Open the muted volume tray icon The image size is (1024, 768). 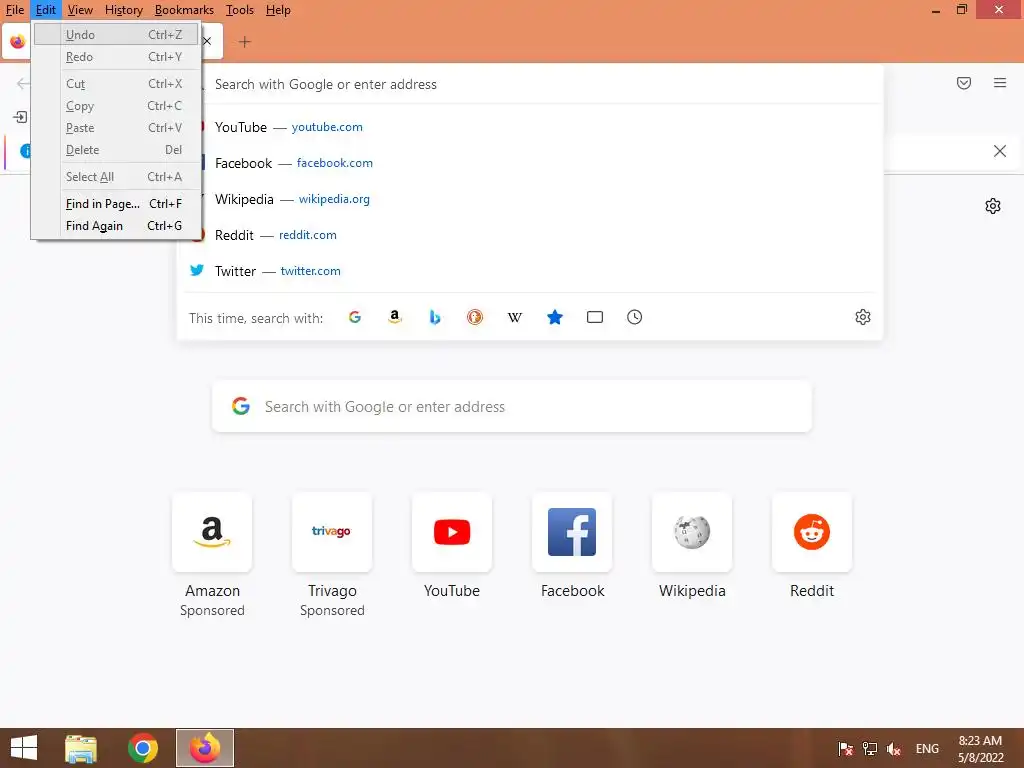(893, 749)
